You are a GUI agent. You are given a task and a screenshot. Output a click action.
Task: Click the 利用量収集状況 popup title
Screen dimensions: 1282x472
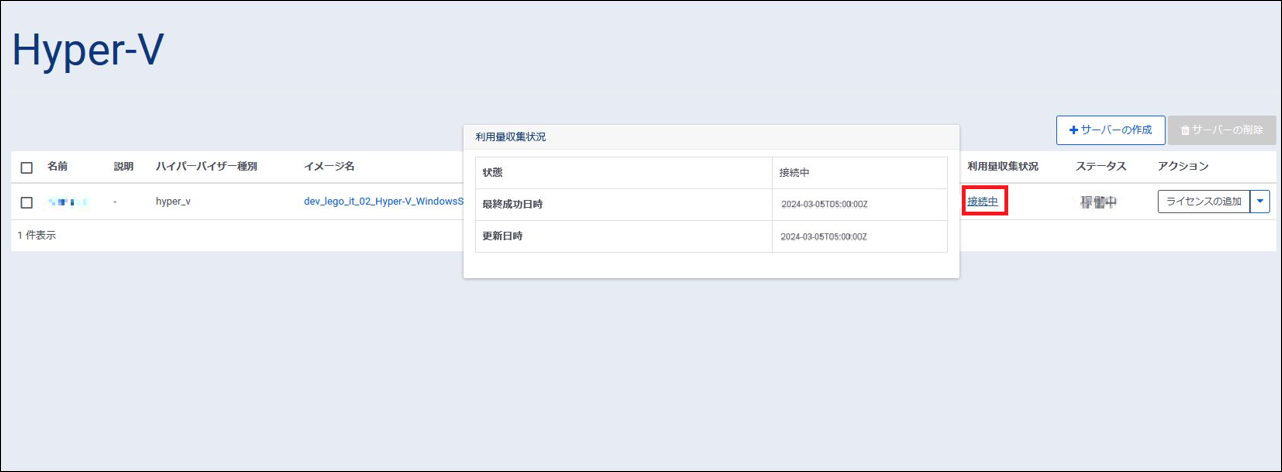pos(510,136)
